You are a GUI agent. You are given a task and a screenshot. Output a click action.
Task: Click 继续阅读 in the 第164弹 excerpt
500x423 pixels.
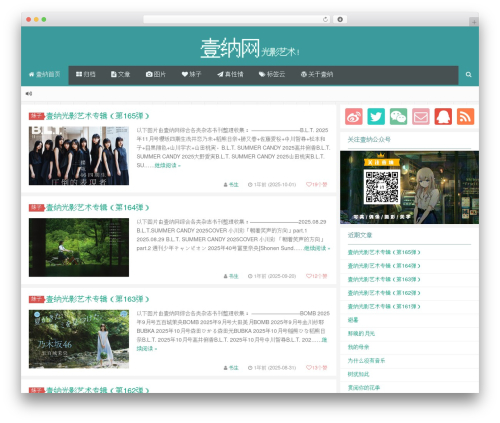pos(317,248)
